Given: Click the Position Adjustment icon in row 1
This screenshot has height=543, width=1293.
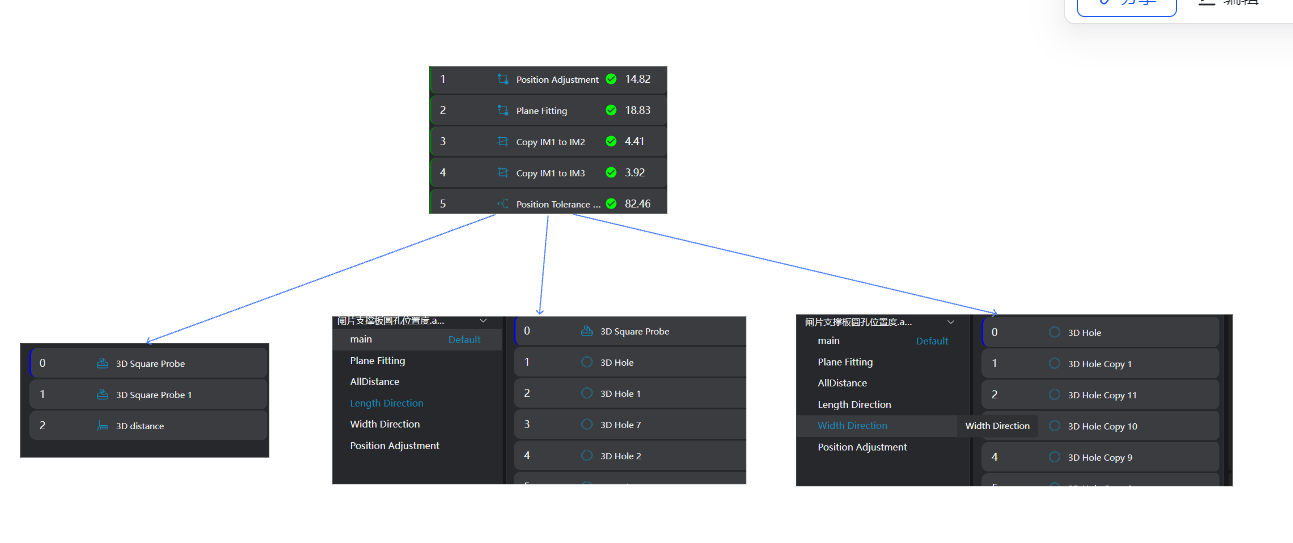Looking at the screenshot, I should tap(503, 79).
